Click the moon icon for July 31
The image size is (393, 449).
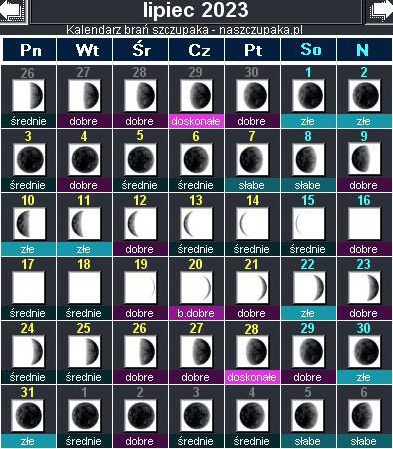click(x=28, y=415)
